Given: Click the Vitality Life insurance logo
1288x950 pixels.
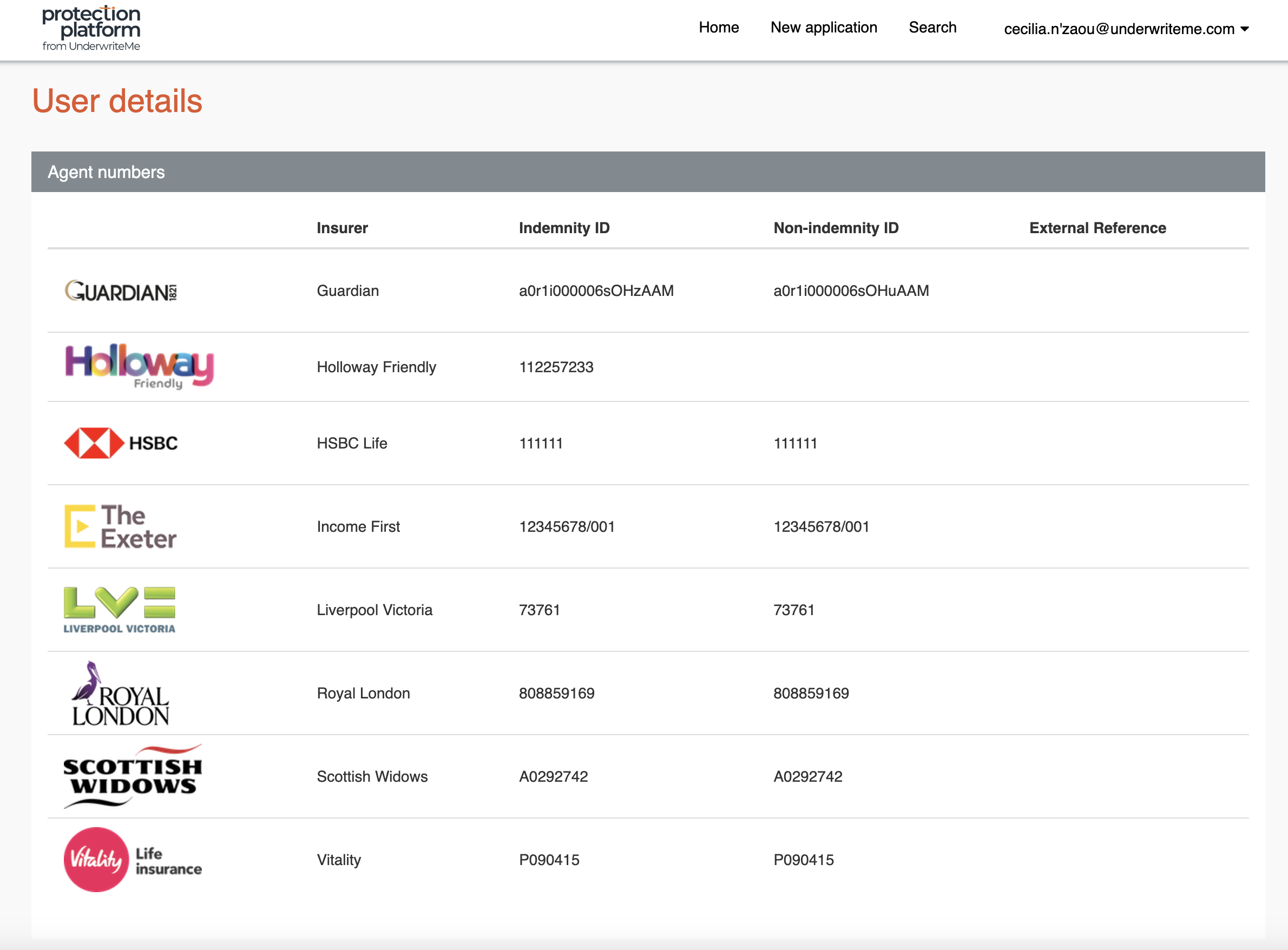Looking at the screenshot, I should (x=133, y=860).
